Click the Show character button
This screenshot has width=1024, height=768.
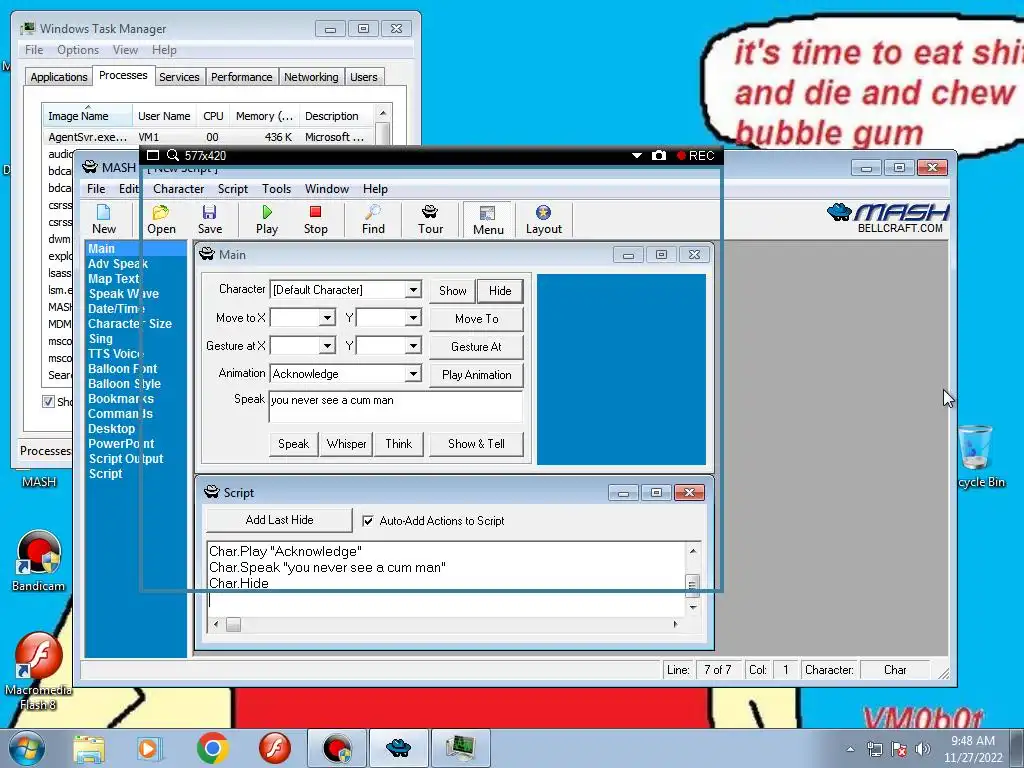[x=453, y=291]
